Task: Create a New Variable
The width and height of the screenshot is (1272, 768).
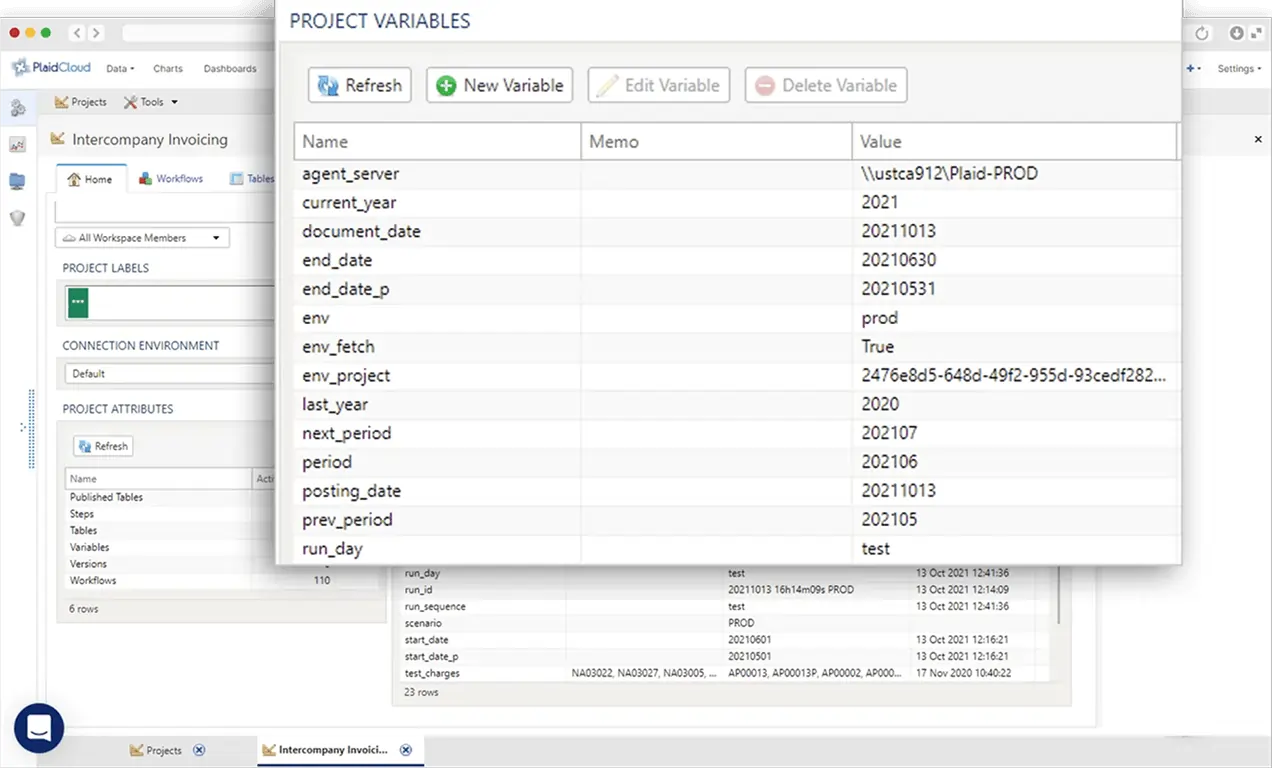Action: tap(500, 85)
